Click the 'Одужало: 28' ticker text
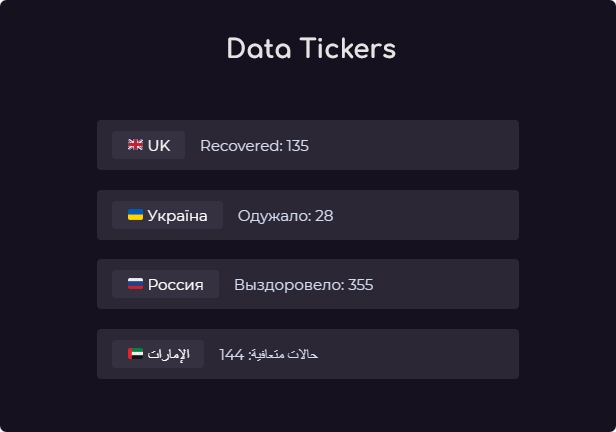Viewport: 616px width, 432px height. [x=285, y=216]
